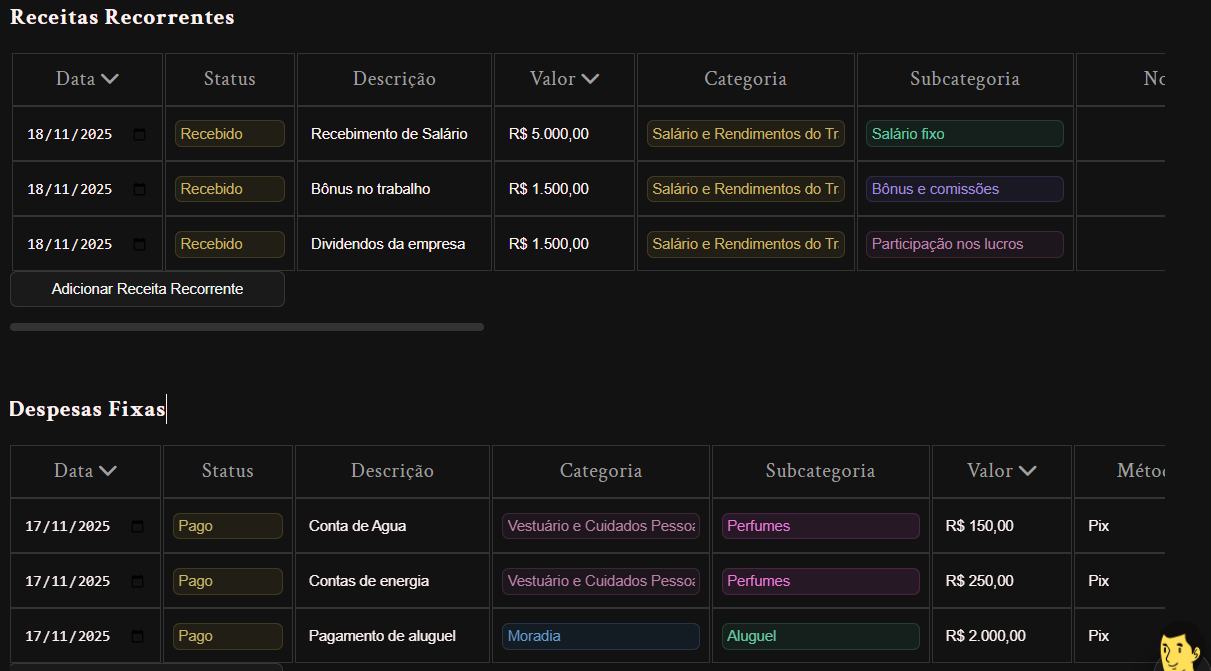Change Pago status of Conta de Agua

point(227,526)
